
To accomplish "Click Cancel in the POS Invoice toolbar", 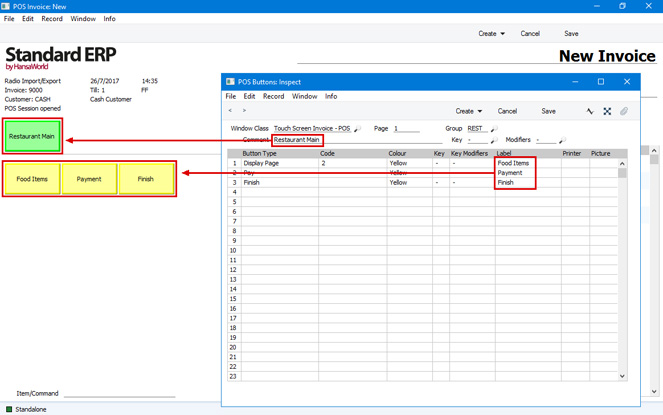I will click(530, 33).
